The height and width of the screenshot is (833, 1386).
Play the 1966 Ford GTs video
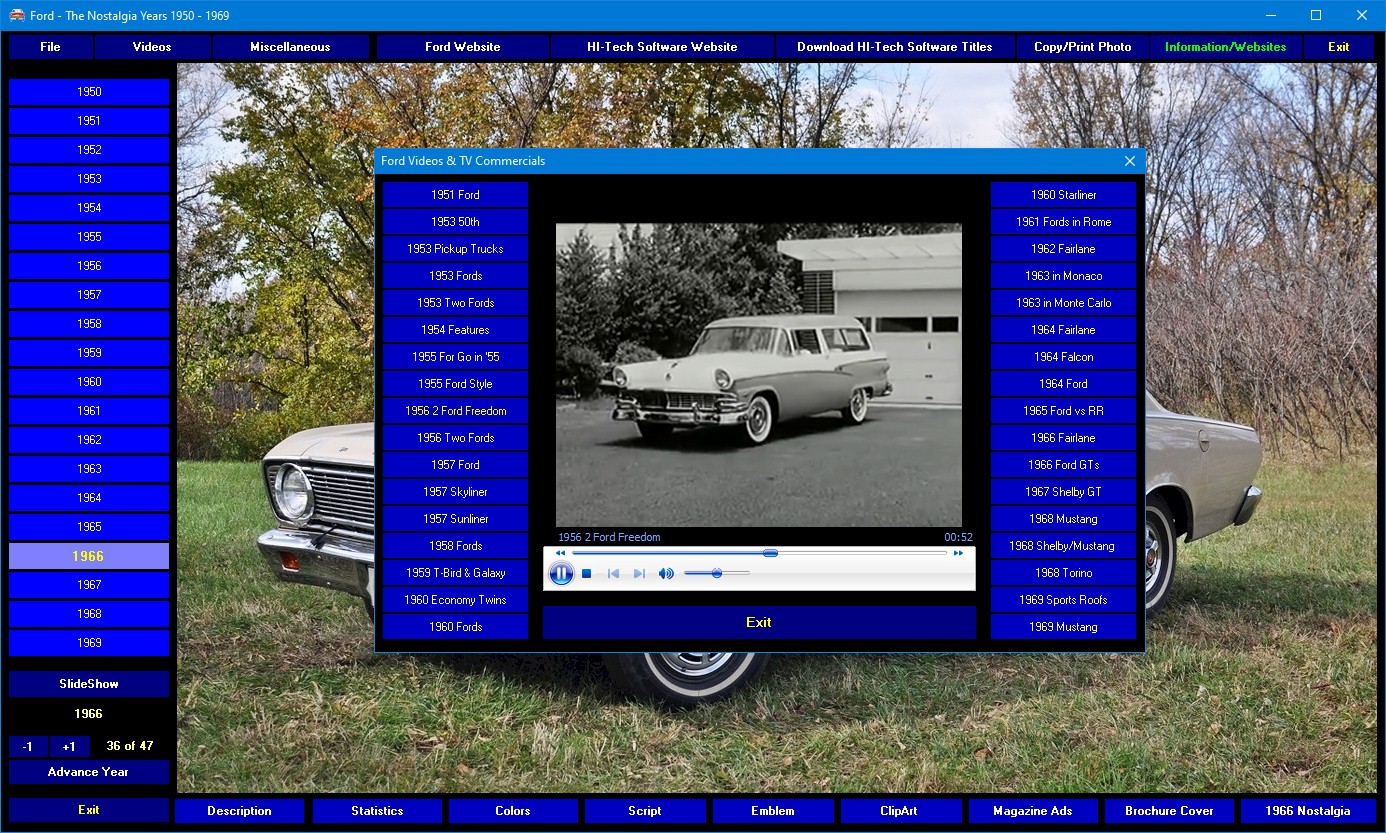point(1063,465)
